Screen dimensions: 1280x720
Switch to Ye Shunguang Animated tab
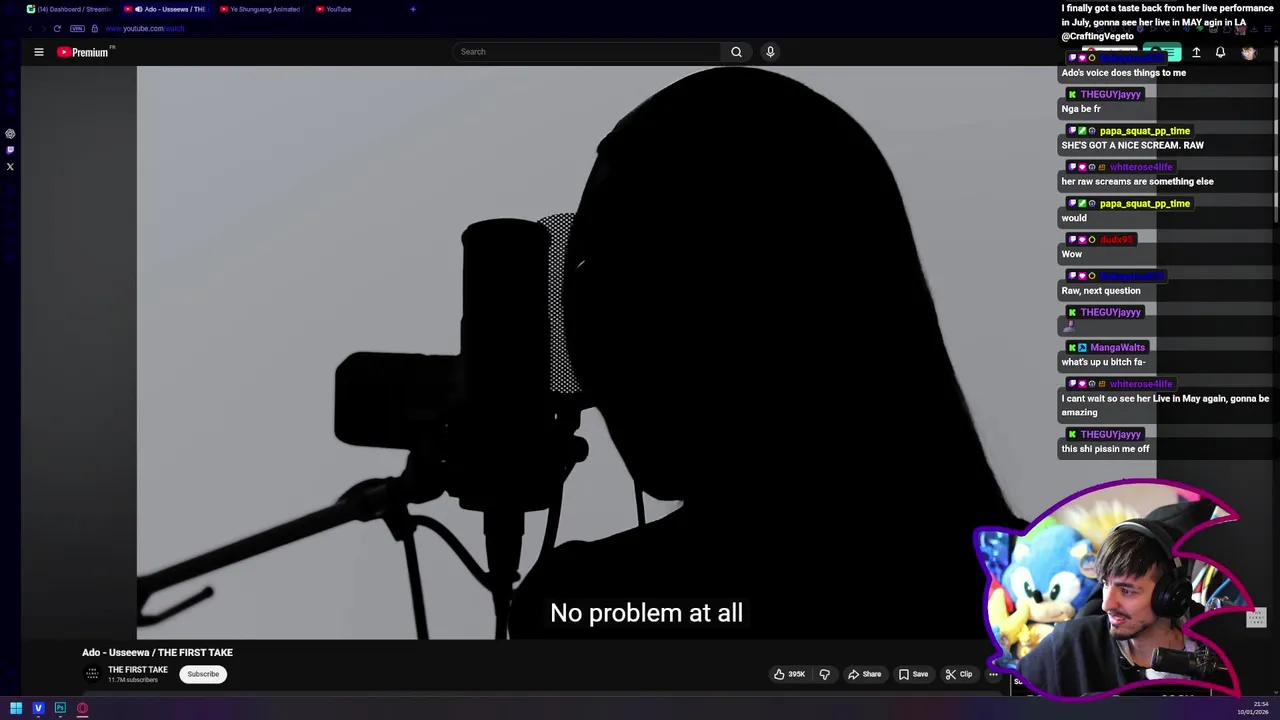click(x=260, y=9)
